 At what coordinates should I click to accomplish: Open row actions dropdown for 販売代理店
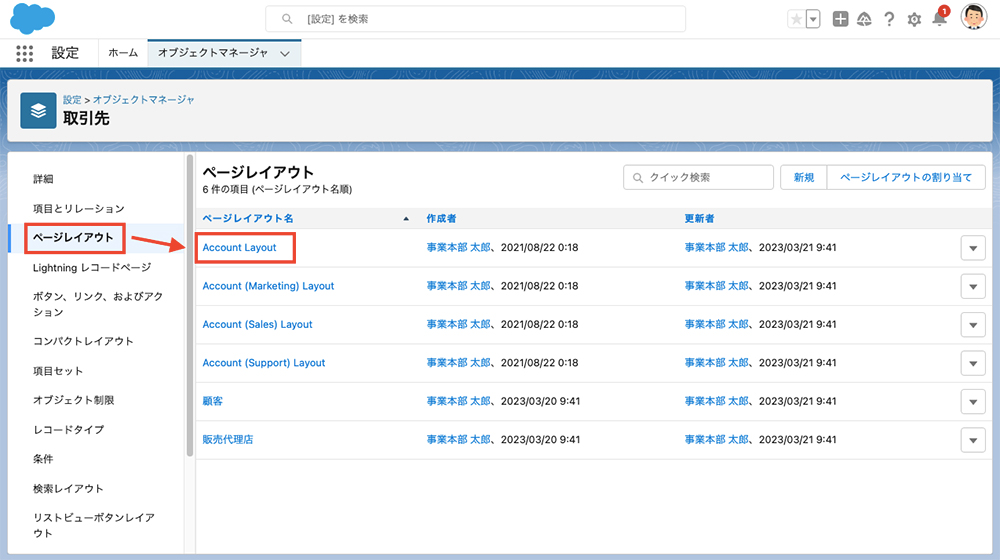click(x=973, y=440)
